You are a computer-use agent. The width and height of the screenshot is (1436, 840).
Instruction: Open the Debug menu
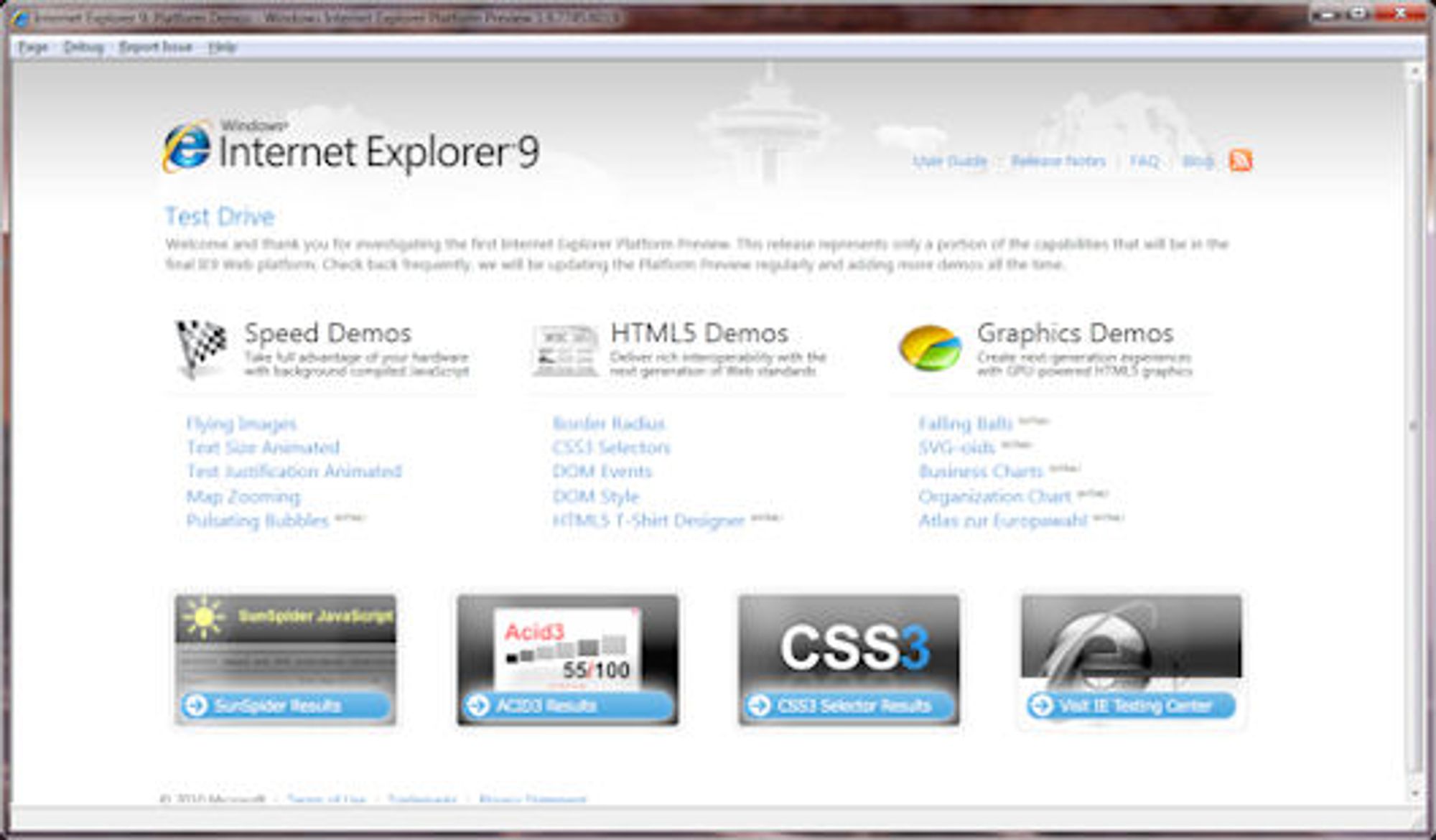click(83, 47)
